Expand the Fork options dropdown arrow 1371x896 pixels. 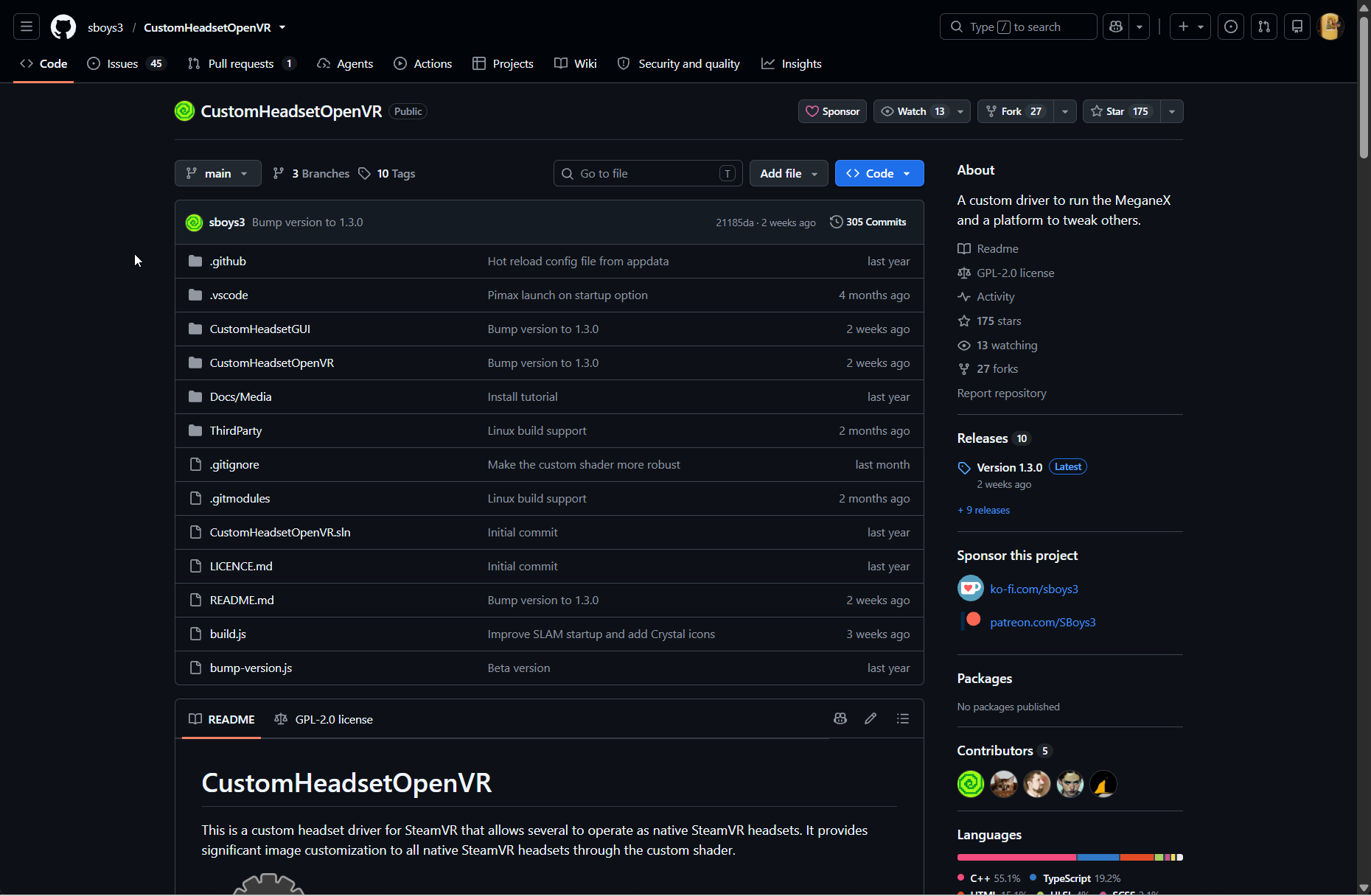pyautogui.click(x=1065, y=111)
